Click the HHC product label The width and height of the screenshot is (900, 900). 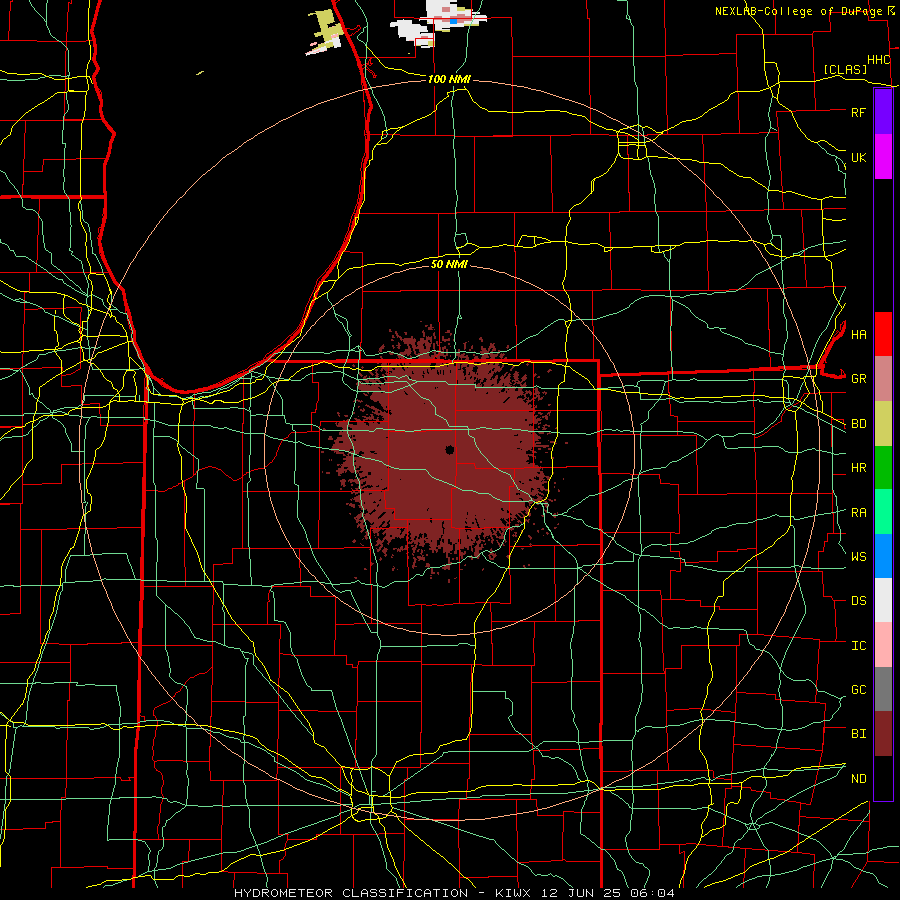click(879, 60)
